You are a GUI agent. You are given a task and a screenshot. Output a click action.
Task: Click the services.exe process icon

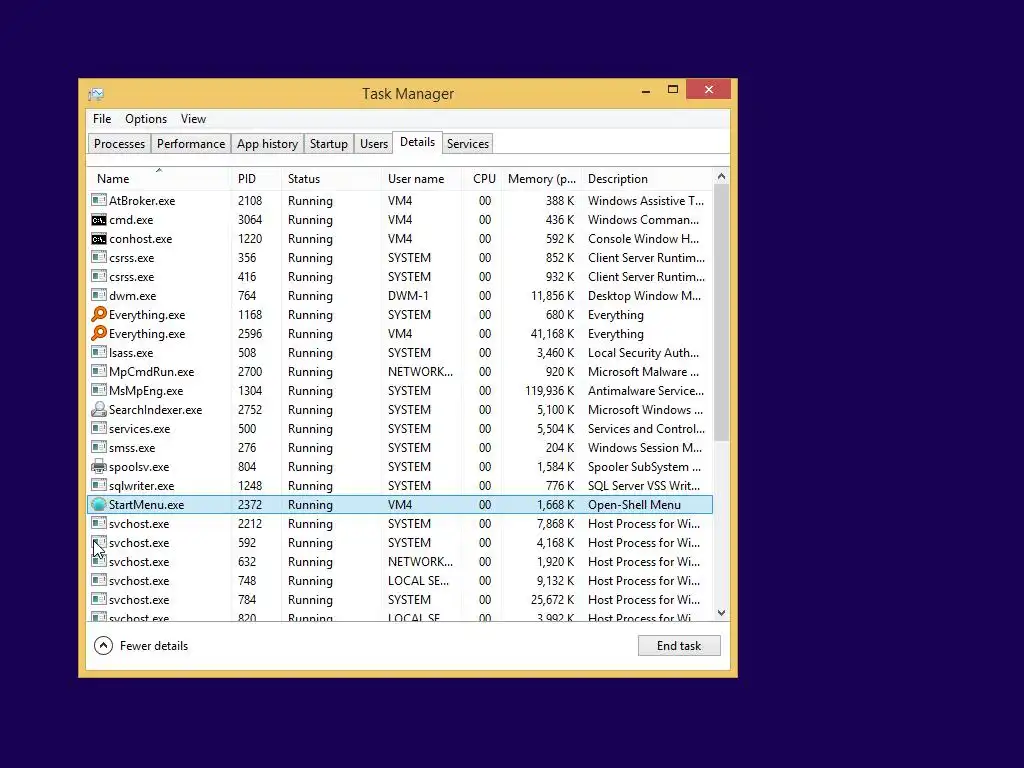tap(99, 428)
